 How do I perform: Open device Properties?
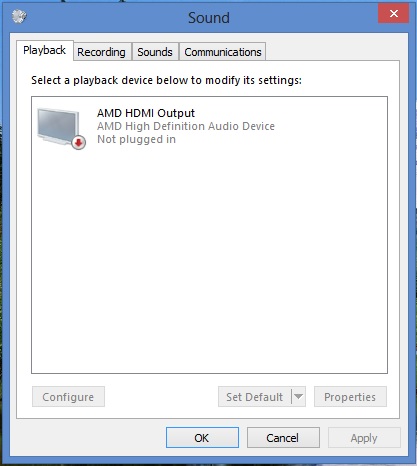(x=350, y=397)
